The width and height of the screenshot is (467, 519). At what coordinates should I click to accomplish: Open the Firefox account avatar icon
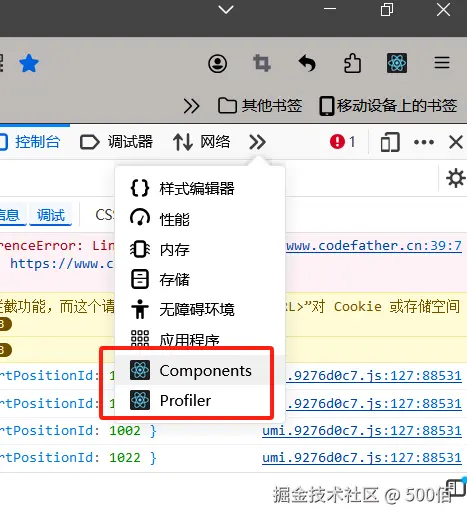[x=218, y=63]
